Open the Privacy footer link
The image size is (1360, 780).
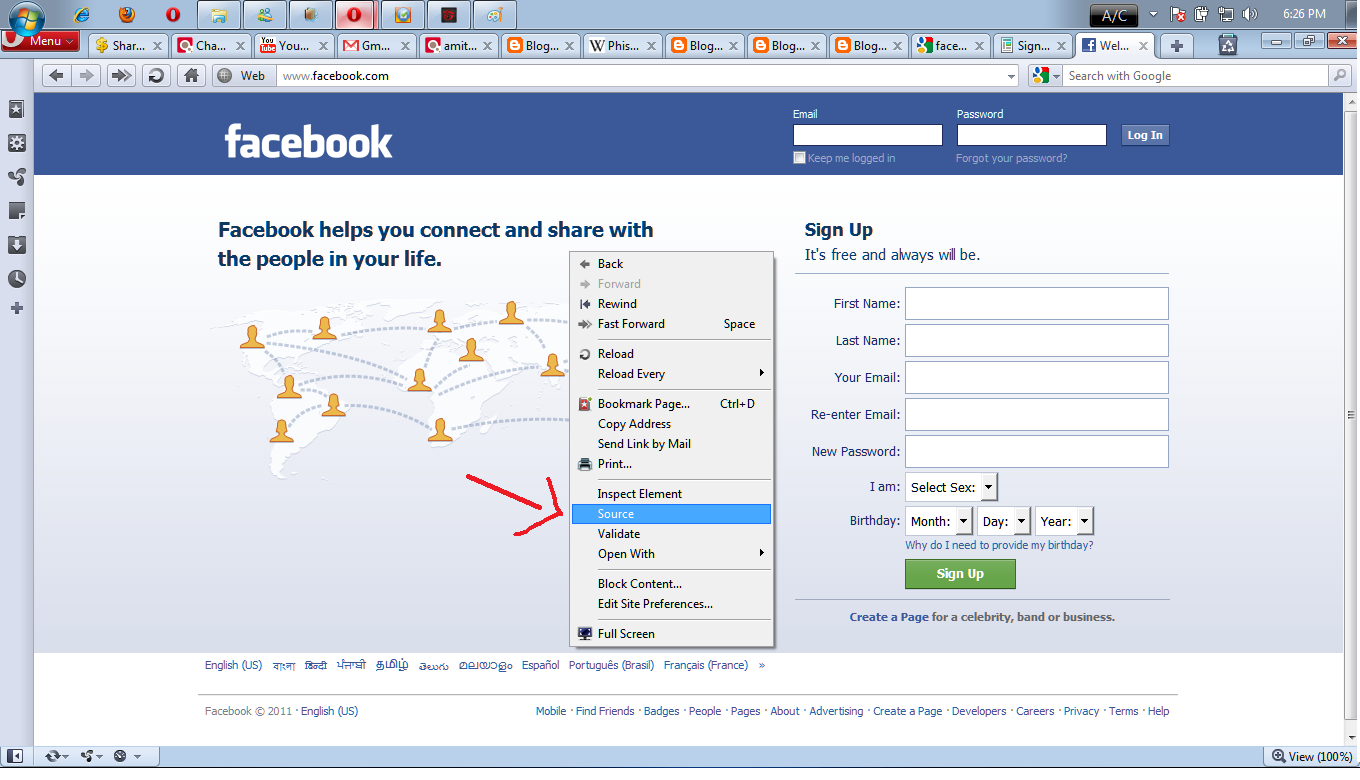point(1081,711)
